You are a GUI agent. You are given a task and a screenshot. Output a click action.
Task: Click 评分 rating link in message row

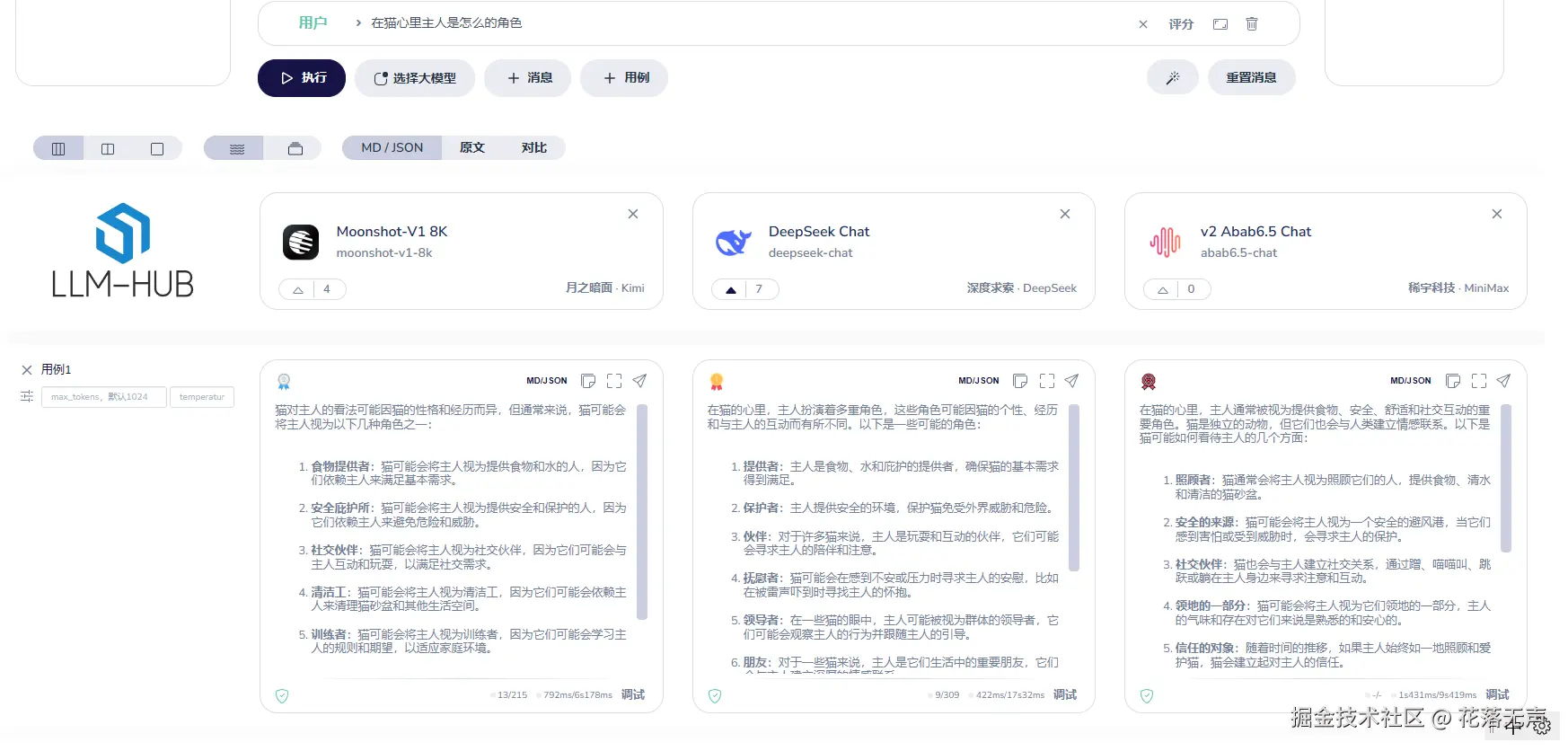coord(1181,24)
